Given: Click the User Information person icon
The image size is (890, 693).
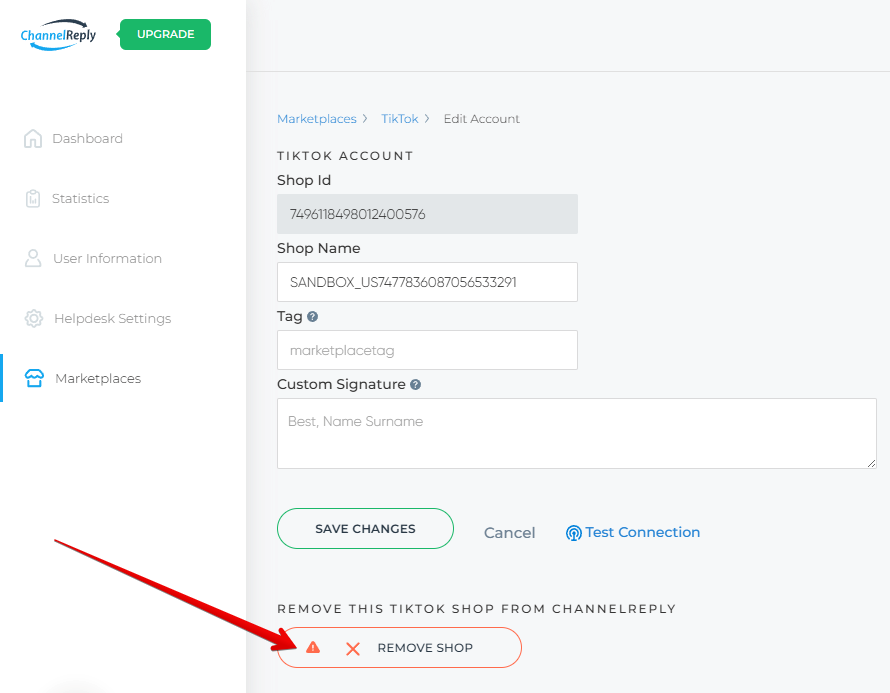Looking at the screenshot, I should (x=33, y=258).
